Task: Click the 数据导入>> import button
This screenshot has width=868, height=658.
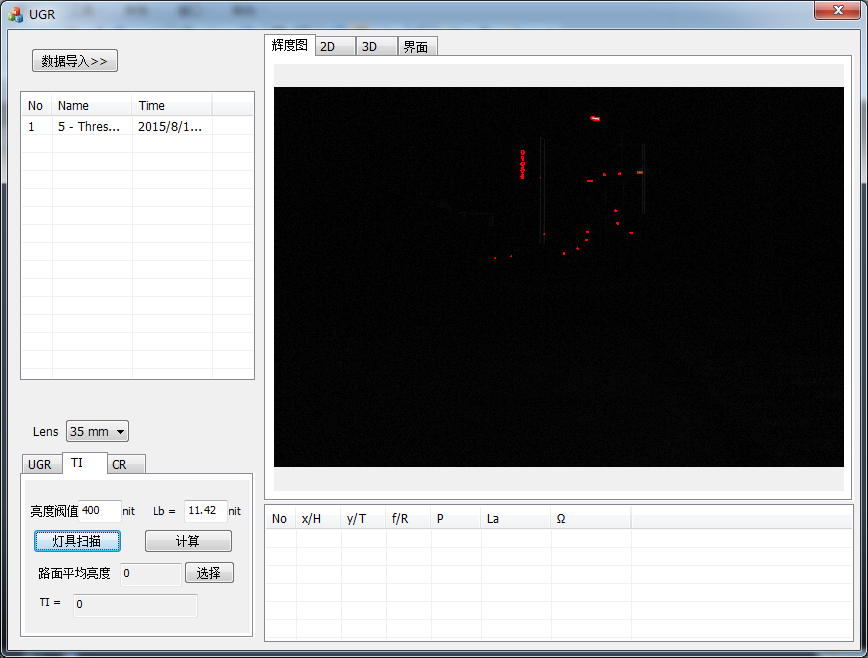Action: tap(75, 61)
